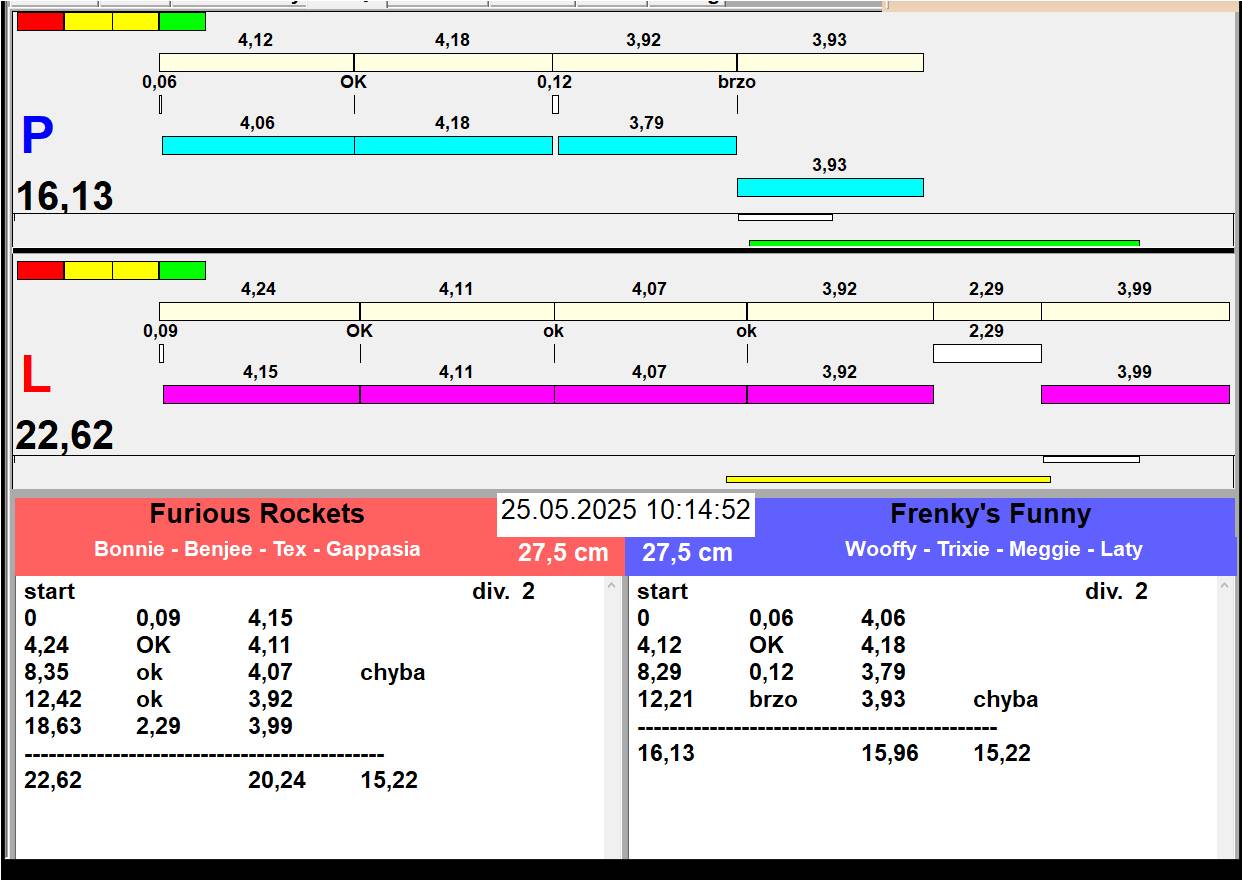Click the magenta 4,07 run bar
The height and width of the screenshot is (880, 1242).
(x=650, y=394)
